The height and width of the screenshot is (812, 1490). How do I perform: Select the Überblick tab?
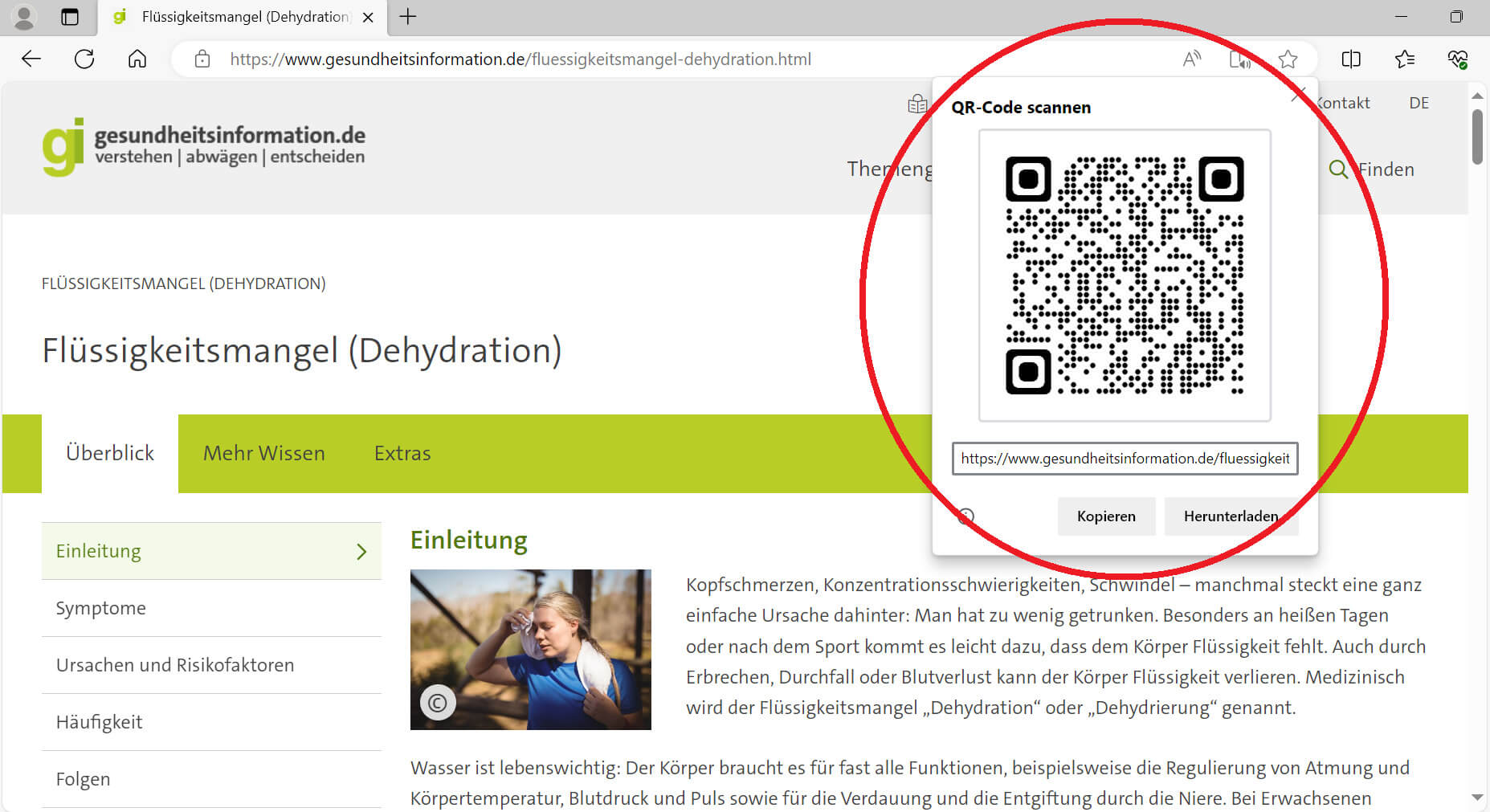click(x=110, y=453)
